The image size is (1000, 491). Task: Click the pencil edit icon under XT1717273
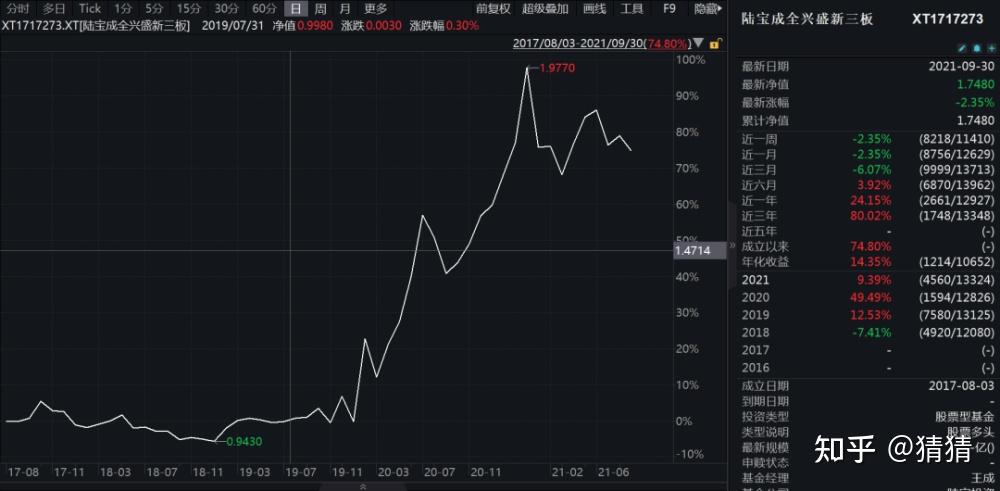tap(962, 48)
